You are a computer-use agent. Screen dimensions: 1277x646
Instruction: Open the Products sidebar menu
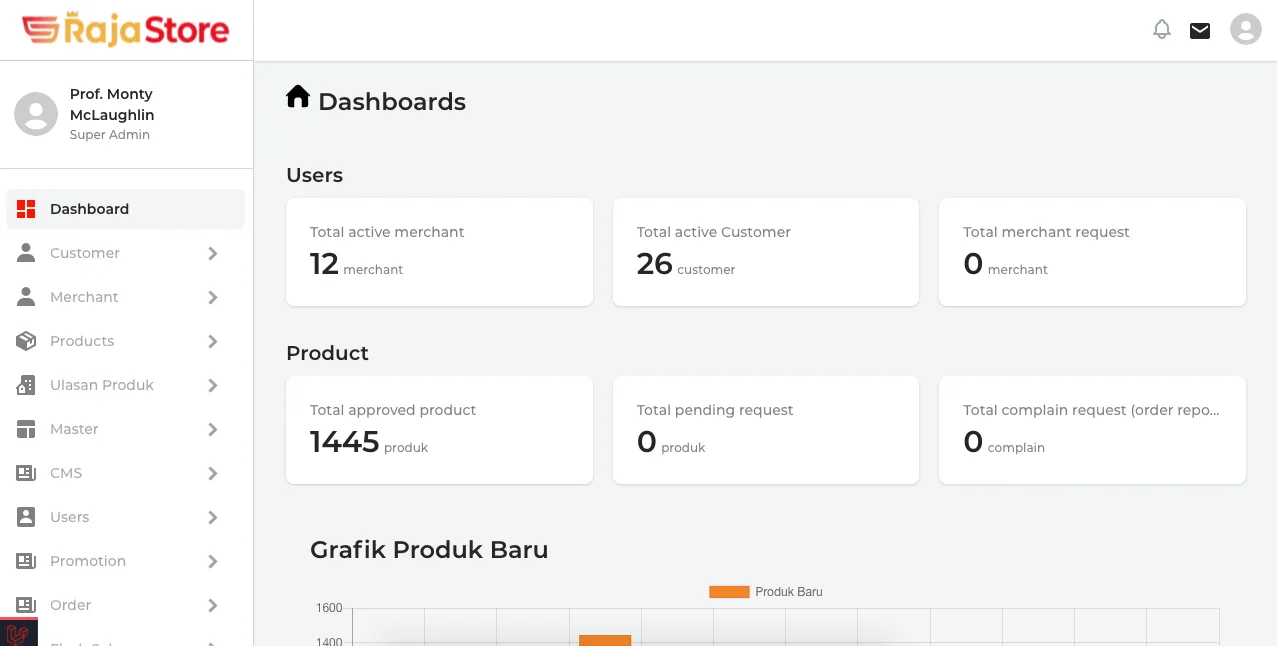[125, 341]
